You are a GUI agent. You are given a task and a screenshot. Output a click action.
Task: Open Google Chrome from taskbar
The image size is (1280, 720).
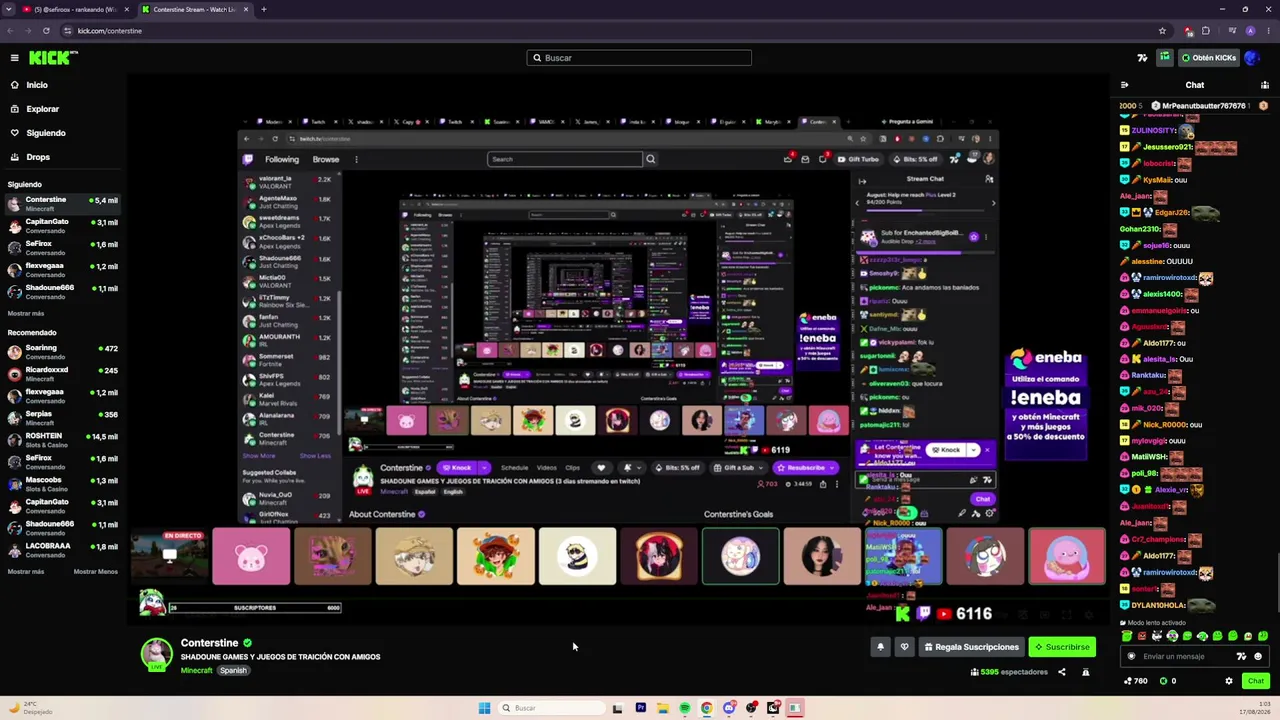[706, 708]
